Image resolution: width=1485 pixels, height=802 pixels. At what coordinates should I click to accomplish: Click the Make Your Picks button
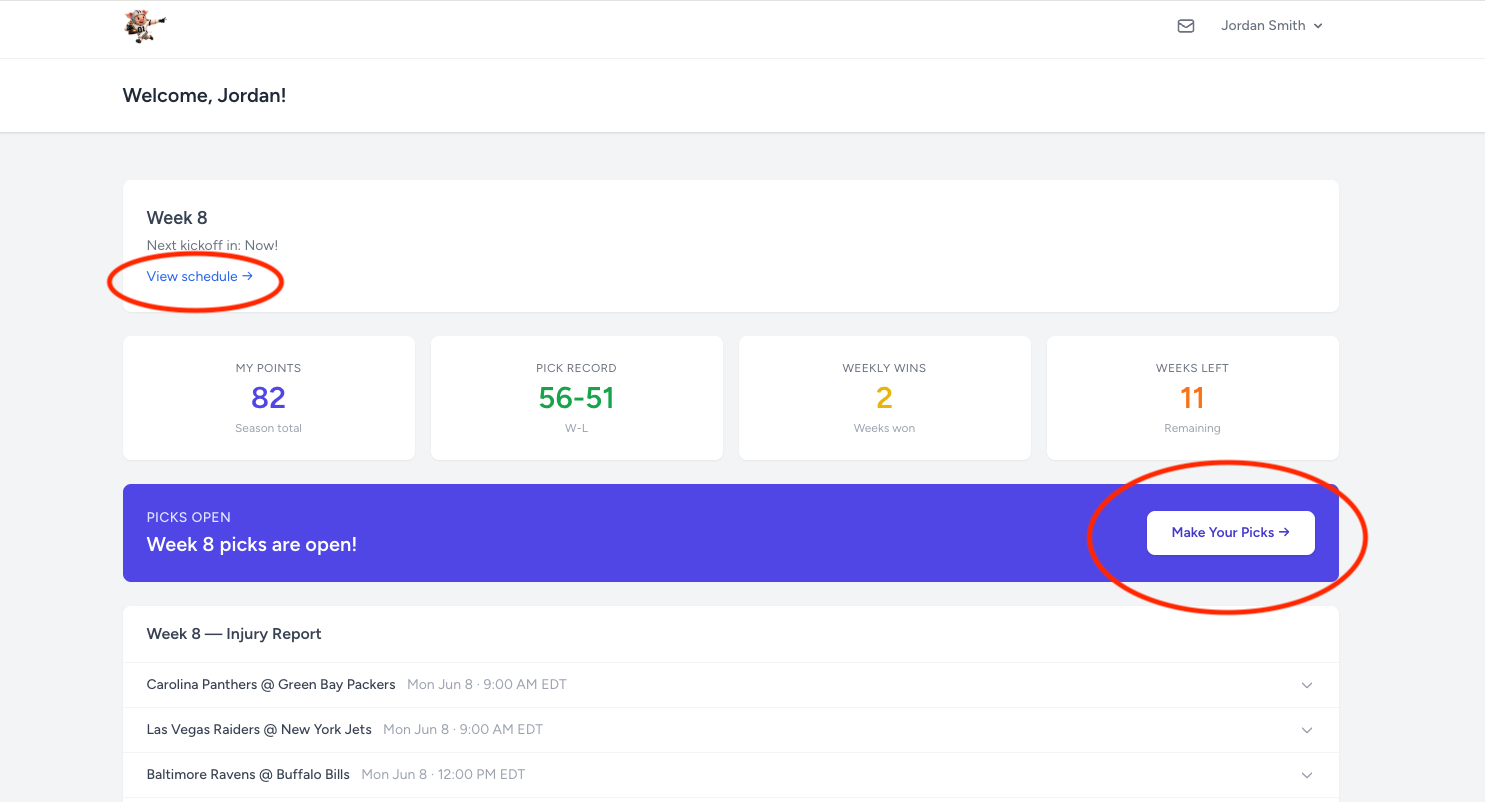point(1230,533)
